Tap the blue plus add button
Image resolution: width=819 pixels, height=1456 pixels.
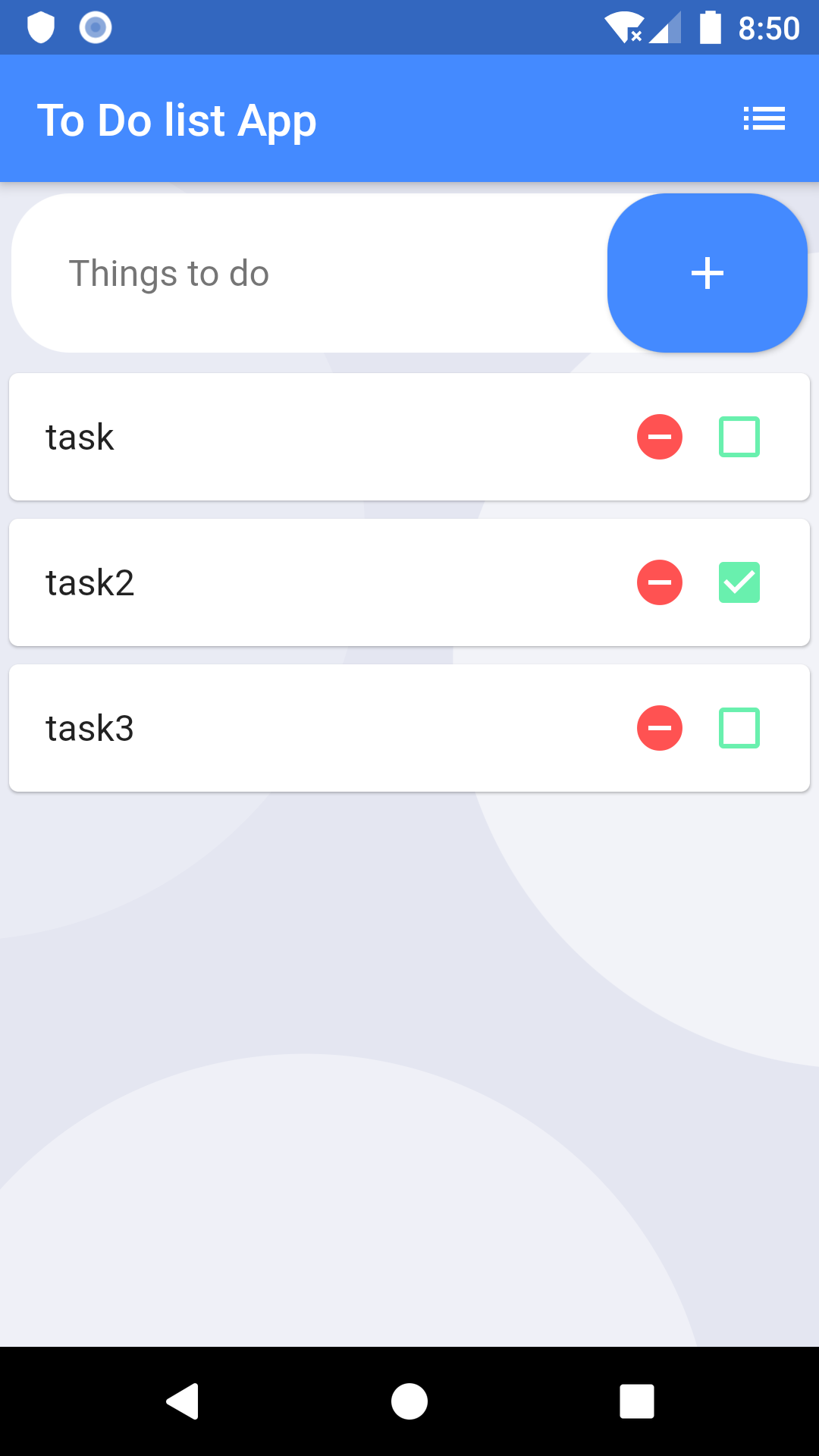pos(707,273)
